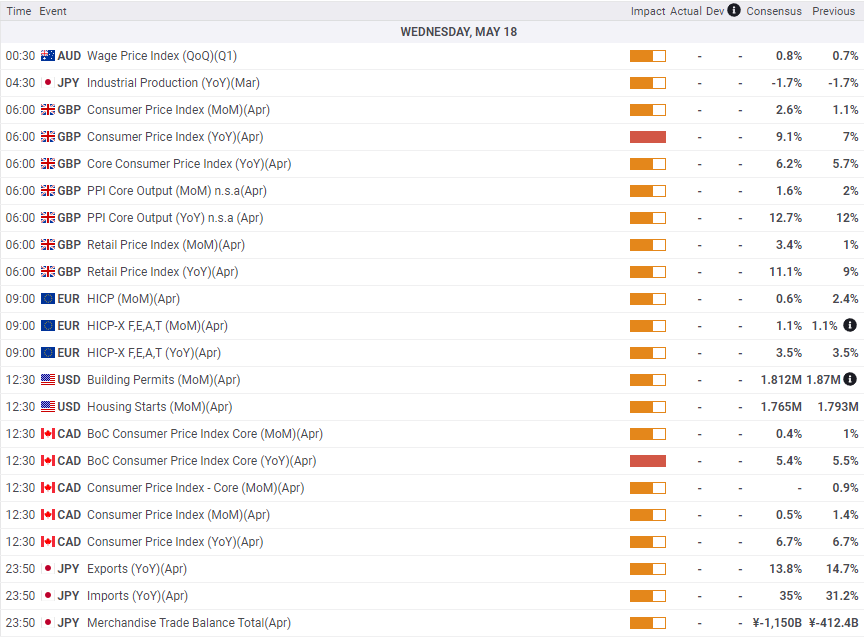864x637 pixels.
Task: Click the UK flag beside Consumer Price Index (MoM)
Action: [x=48, y=110]
